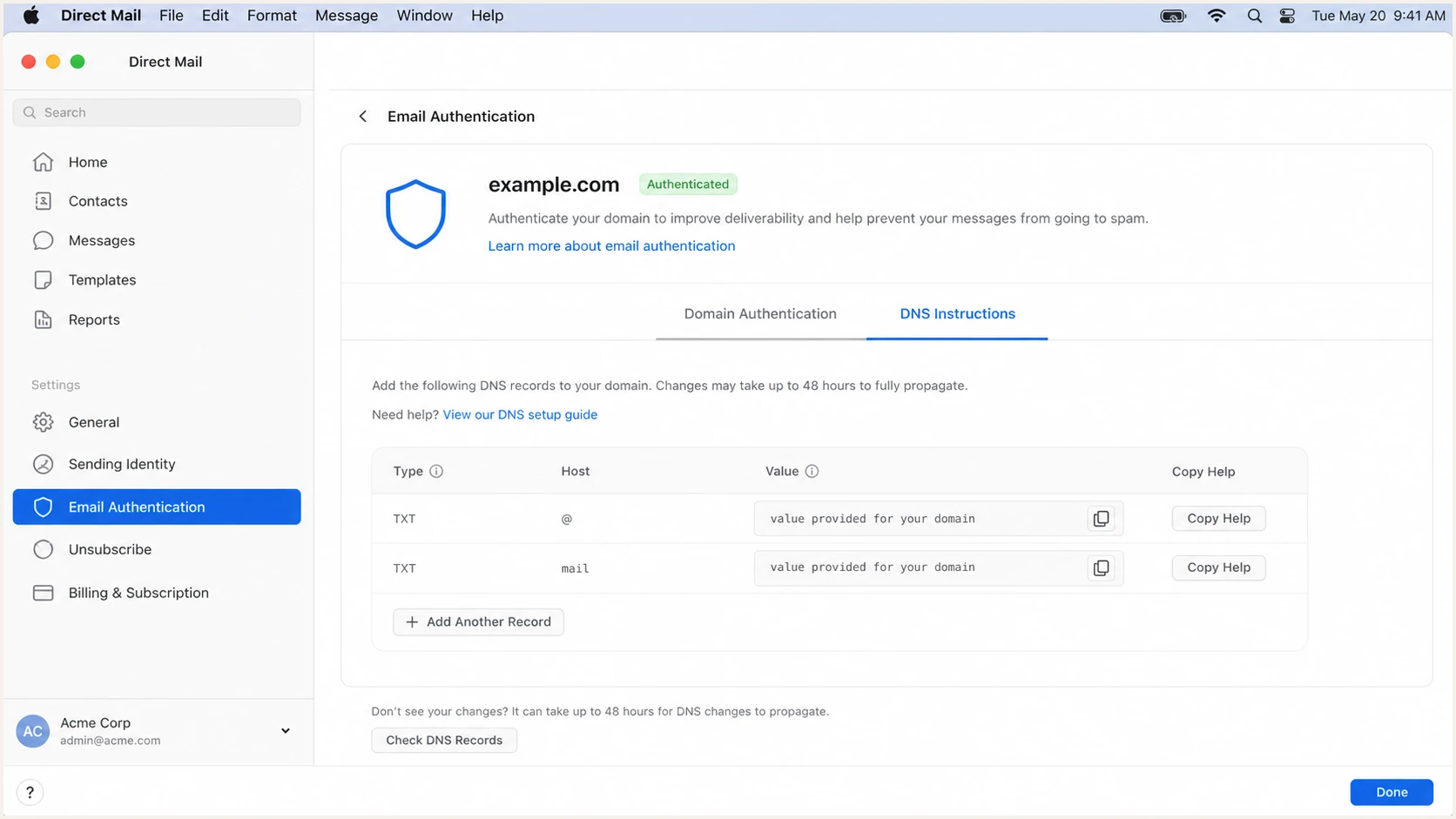Click the '@' host cell
The image size is (1456, 819).
567,519
